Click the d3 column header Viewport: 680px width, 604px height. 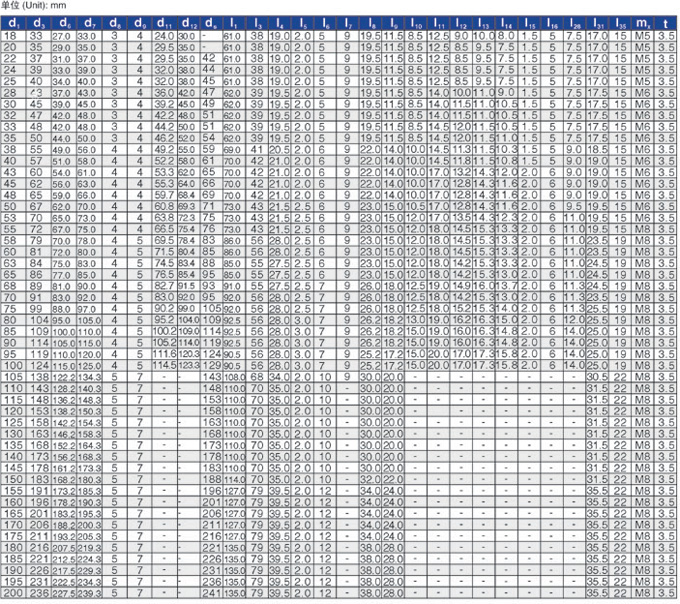(36, 21)
